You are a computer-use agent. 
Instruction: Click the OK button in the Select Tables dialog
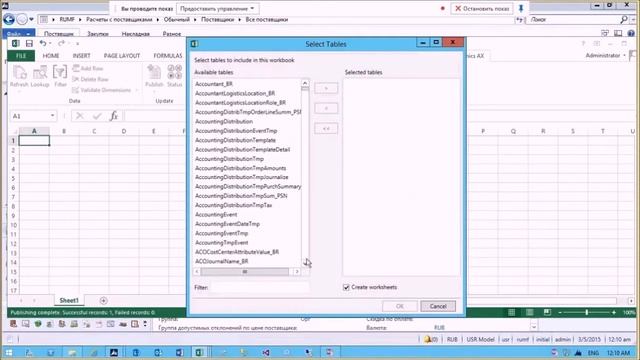[400, 306]
